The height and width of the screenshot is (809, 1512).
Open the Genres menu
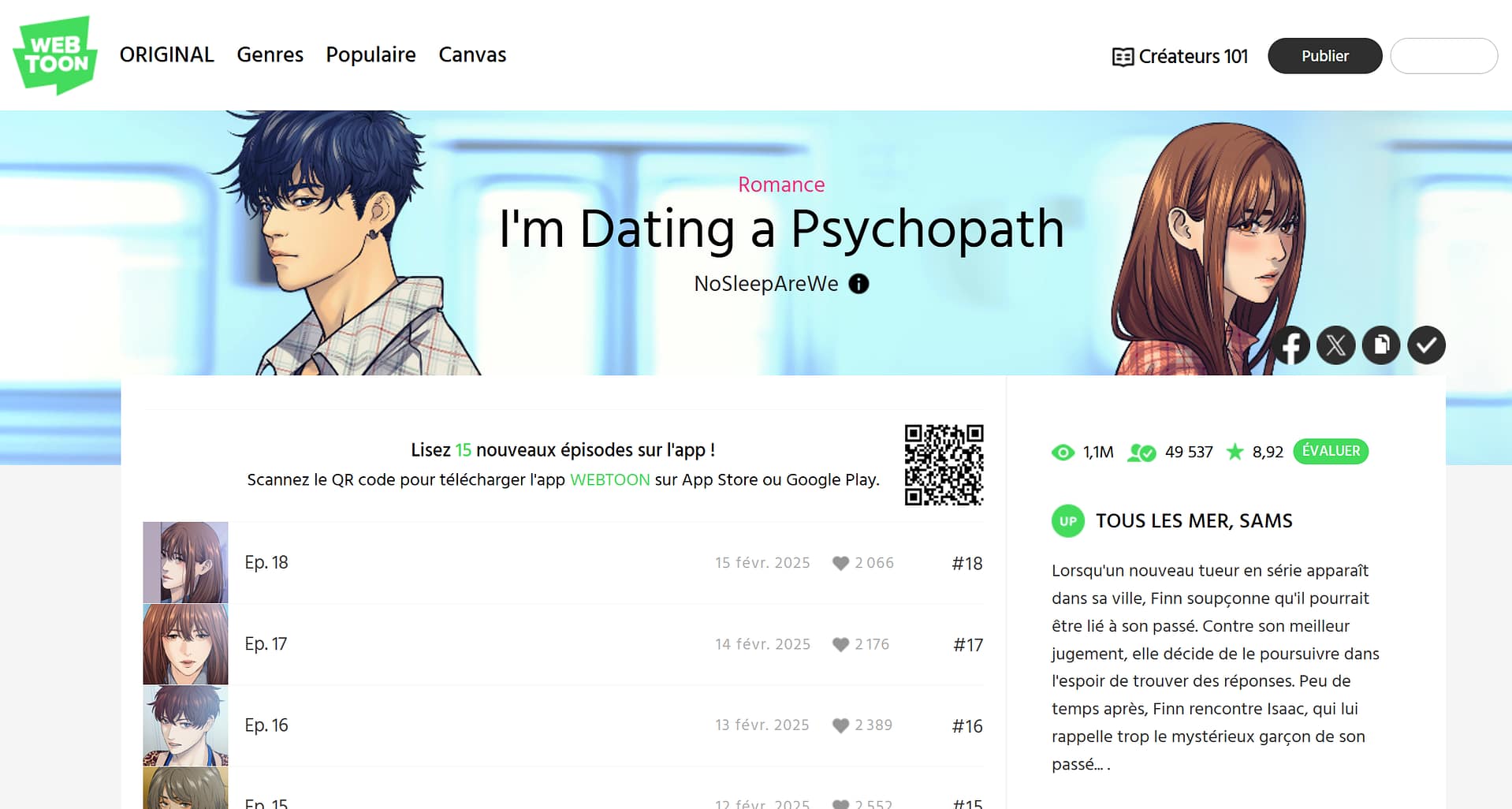click(270, 54)
